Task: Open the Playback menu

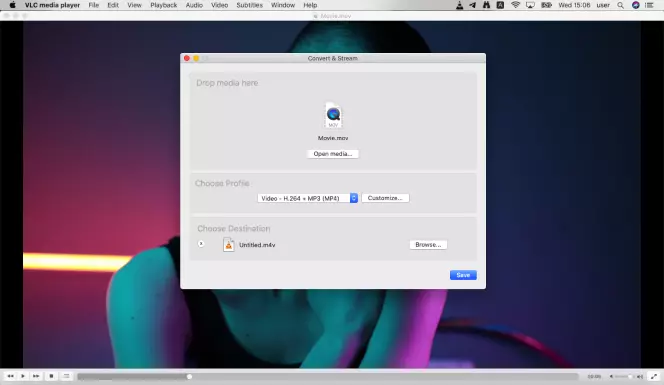Action: (163, 5)
